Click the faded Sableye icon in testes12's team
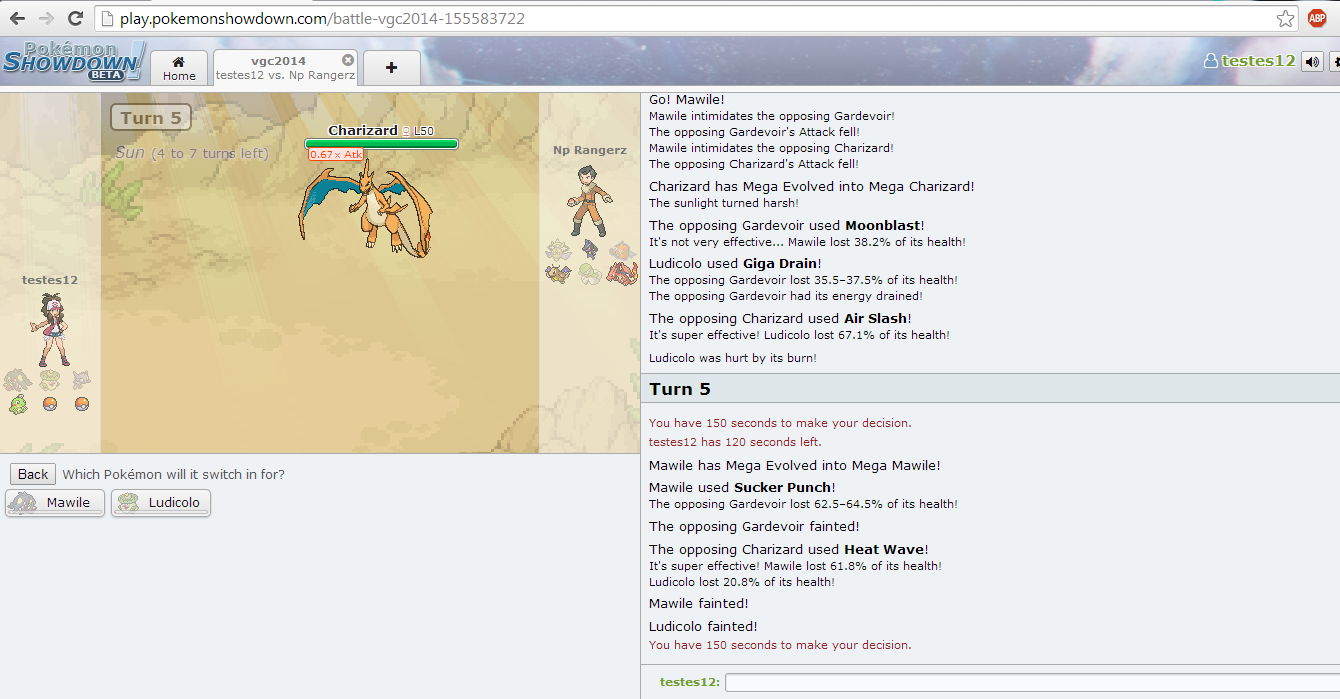This screenshot has height=699, width=1340. point(81,380)
